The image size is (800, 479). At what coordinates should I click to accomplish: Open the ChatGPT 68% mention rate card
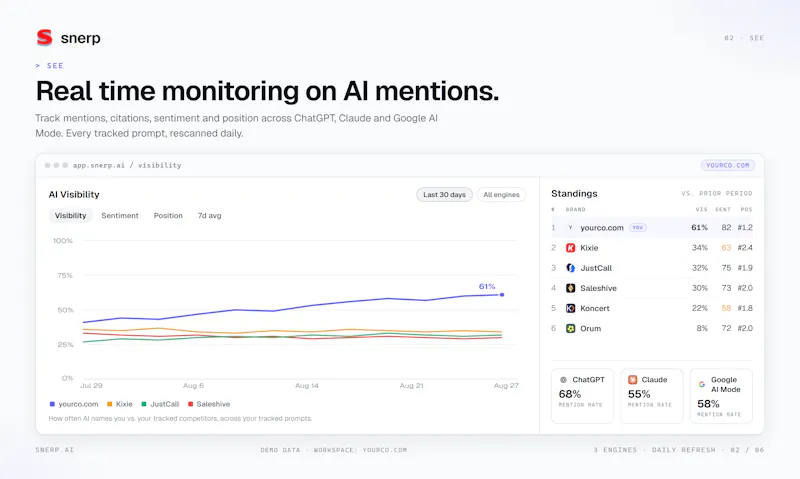(582, 396)
